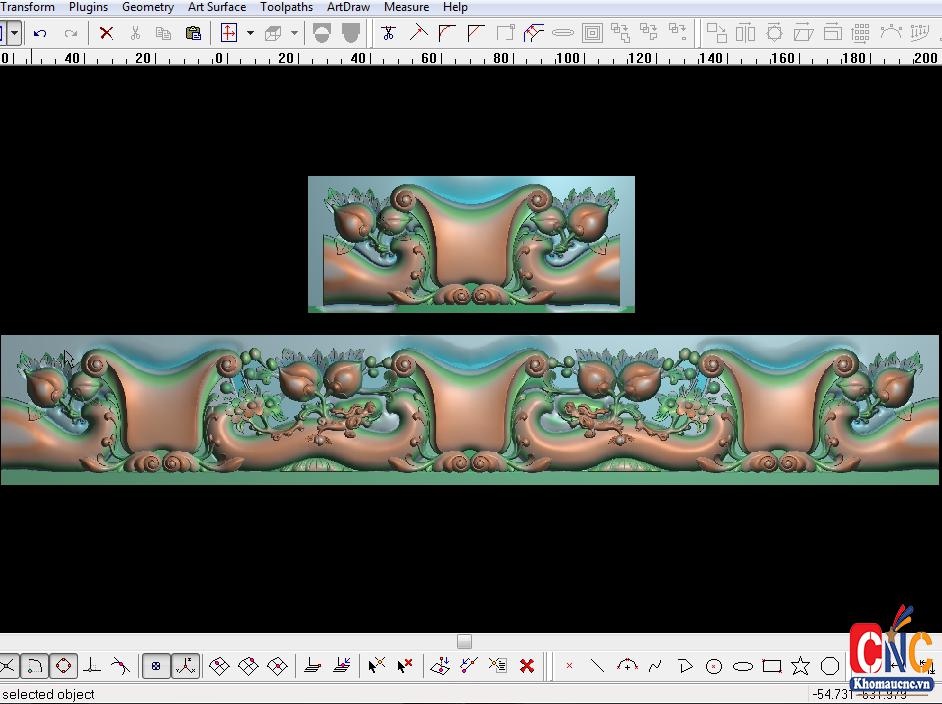
Task: Click the bold red X icon in bottom toolbar
Action: click(x=527, y=666)
